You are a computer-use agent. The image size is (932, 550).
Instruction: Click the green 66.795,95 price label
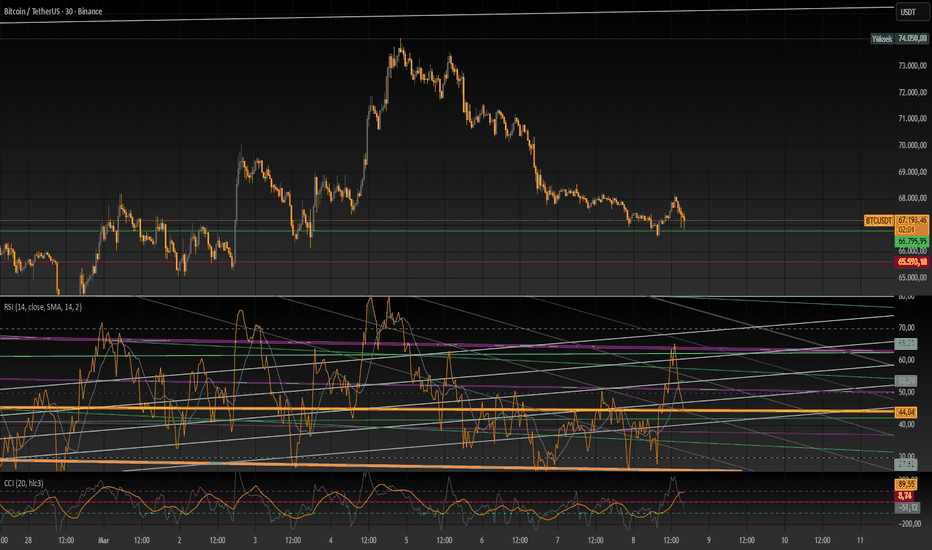912,241
